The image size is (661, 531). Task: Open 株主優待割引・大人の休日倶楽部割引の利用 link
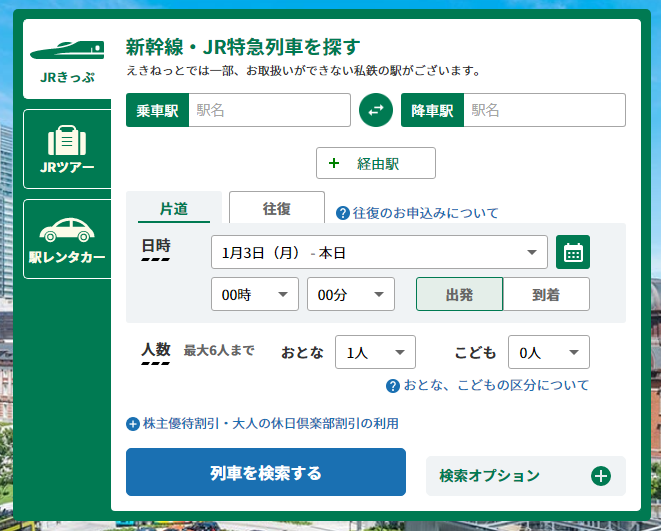coord(271,424)
